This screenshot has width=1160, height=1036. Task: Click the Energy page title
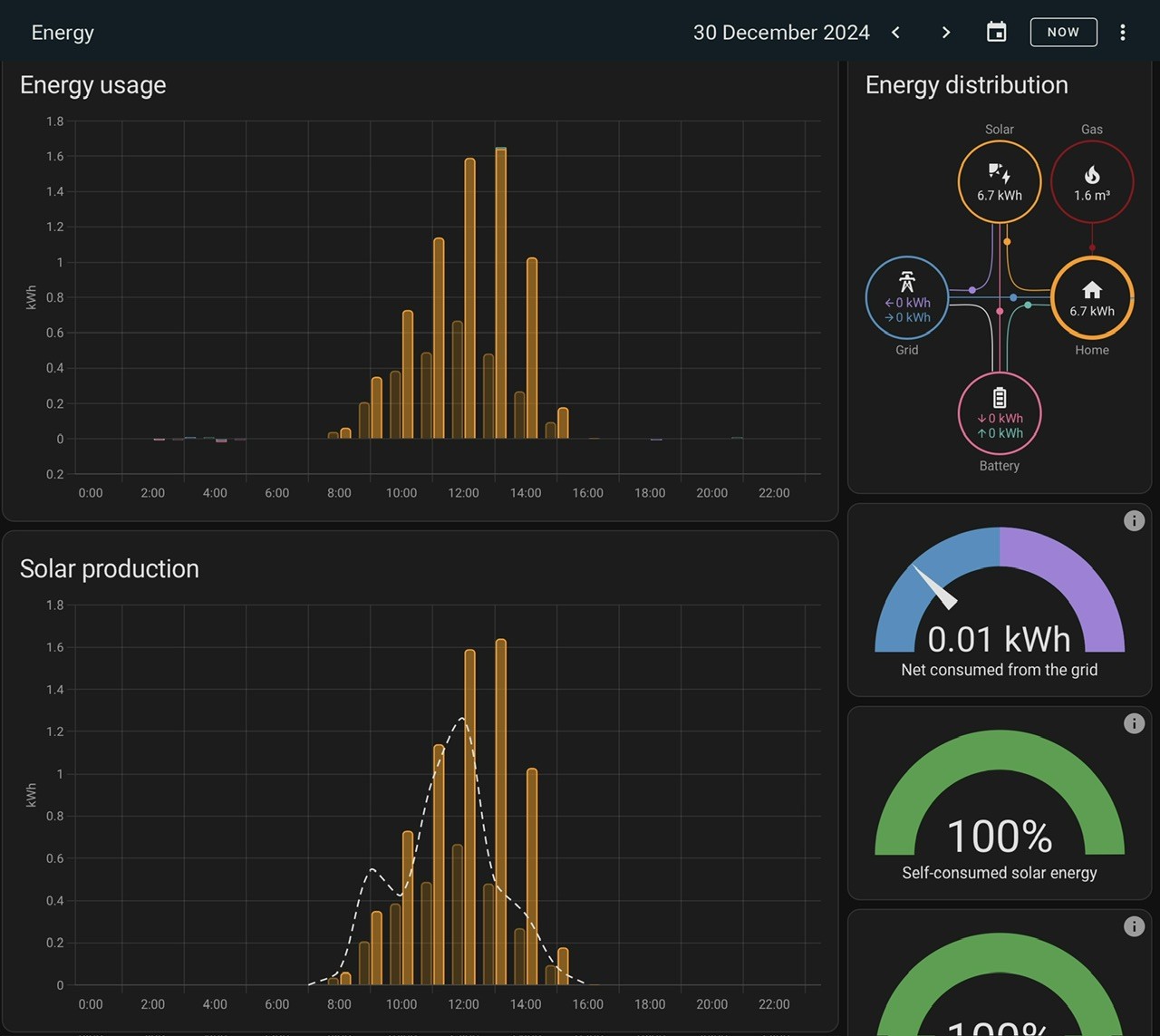63,33
